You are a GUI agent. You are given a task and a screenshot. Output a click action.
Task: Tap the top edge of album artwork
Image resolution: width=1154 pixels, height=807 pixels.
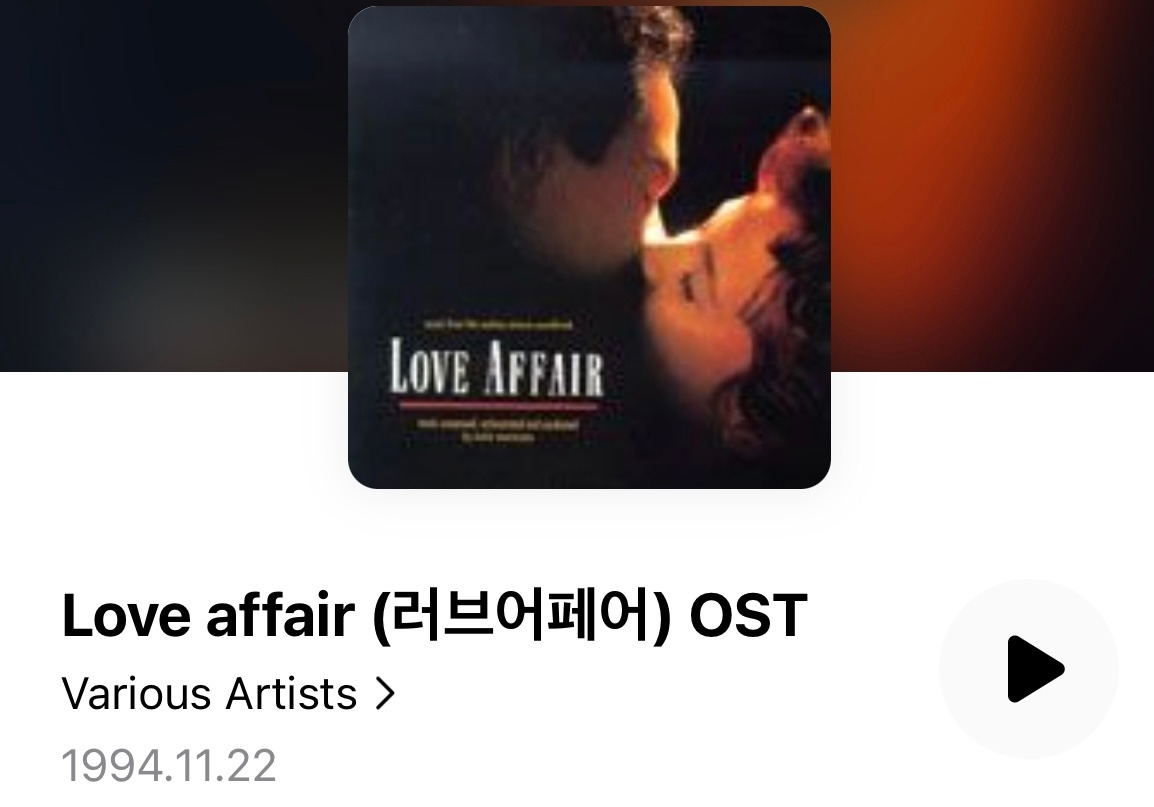pos(589,10)
